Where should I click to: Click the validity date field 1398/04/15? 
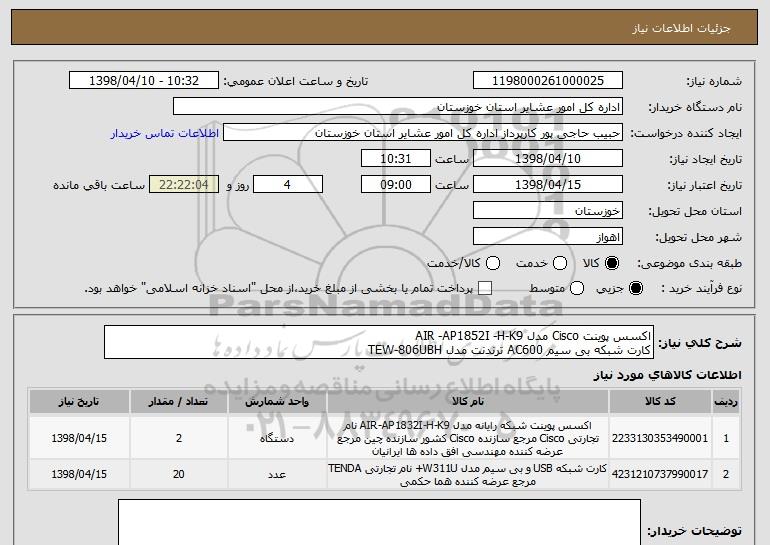548,185
